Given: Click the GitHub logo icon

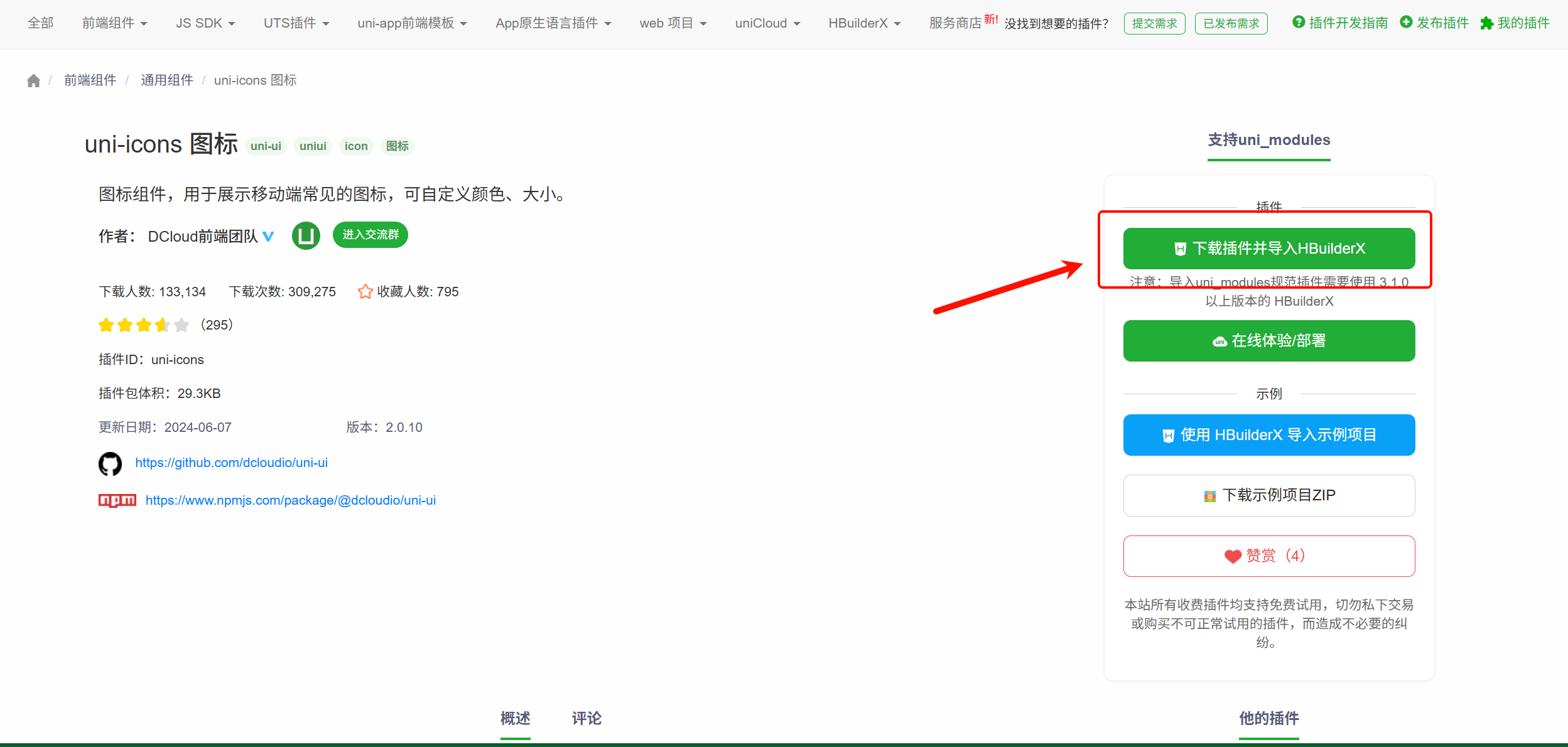Looking at the screenshot, I should coord(110,464).
